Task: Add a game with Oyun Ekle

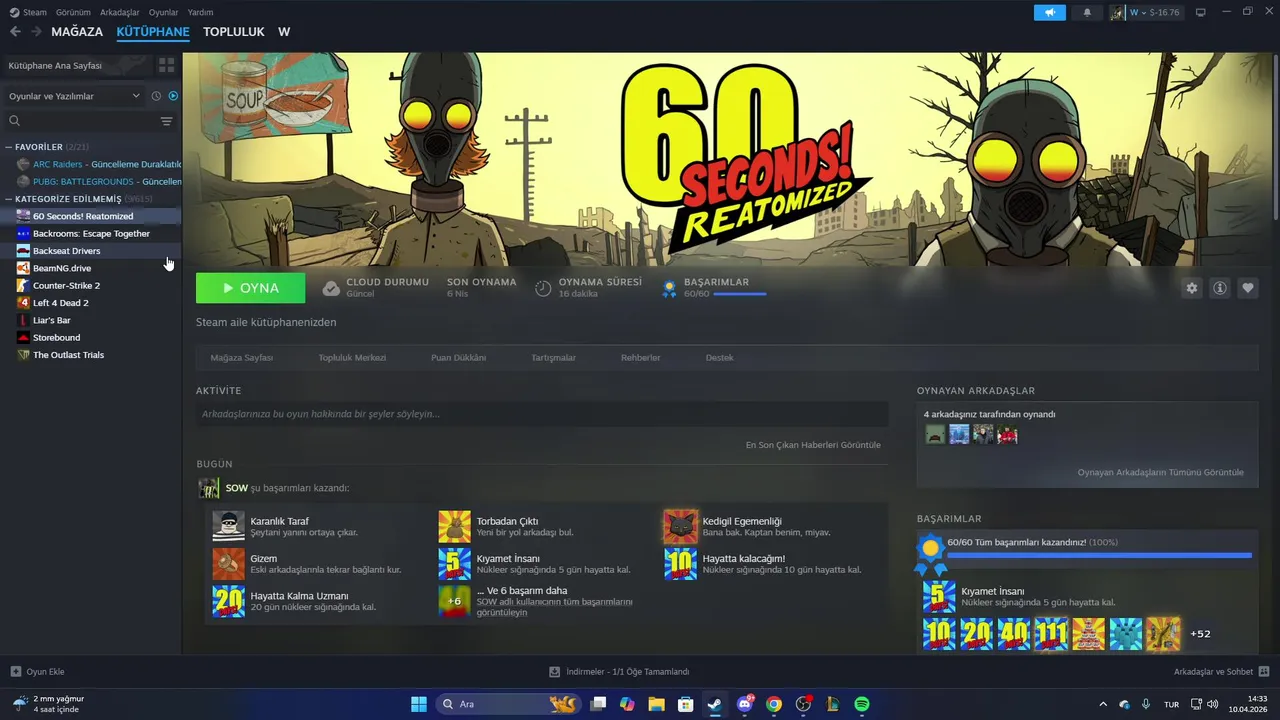Action: 38,672
